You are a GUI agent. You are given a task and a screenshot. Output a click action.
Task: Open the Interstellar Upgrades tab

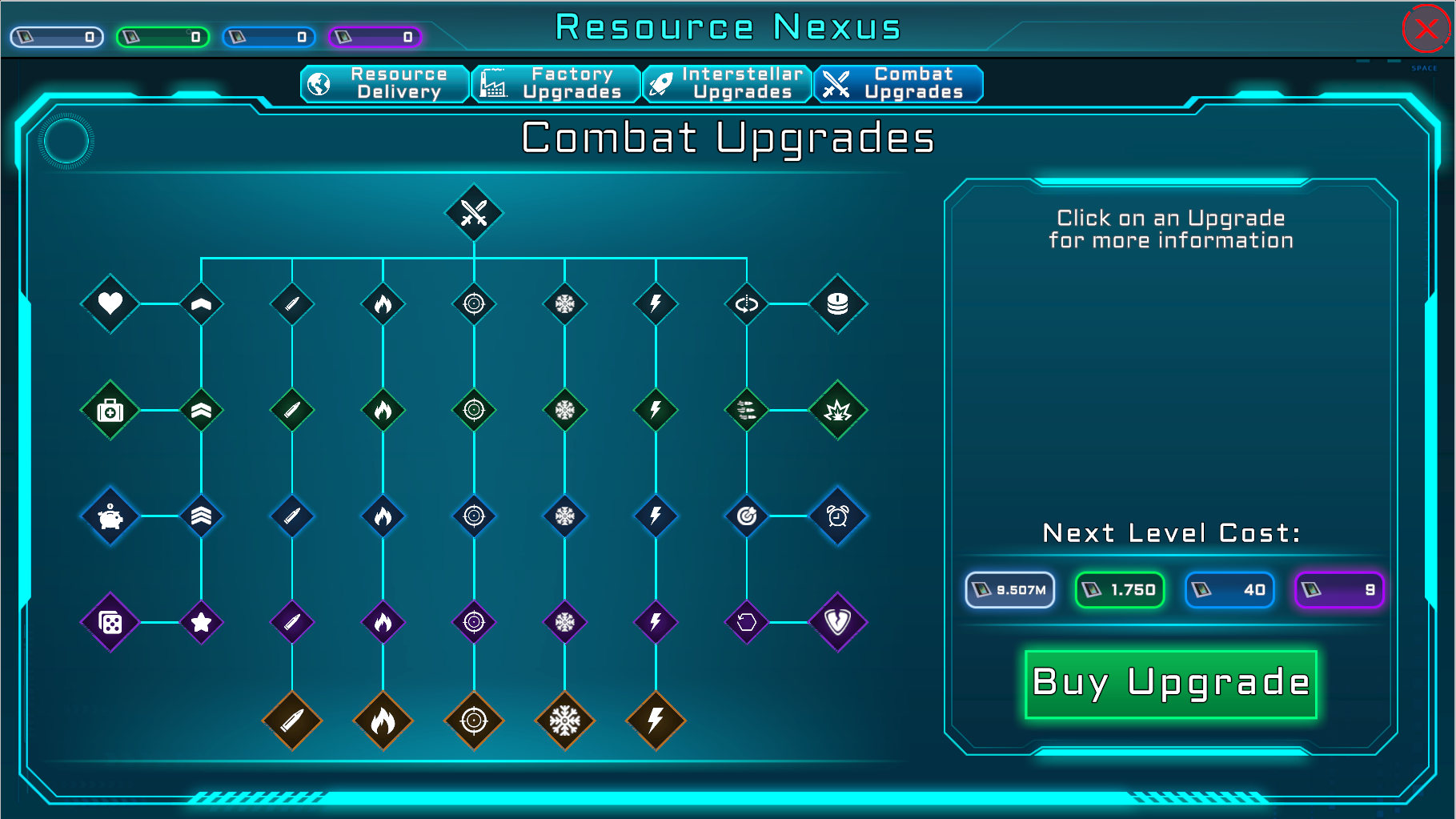pyautogui.click(x=727, y=83)
